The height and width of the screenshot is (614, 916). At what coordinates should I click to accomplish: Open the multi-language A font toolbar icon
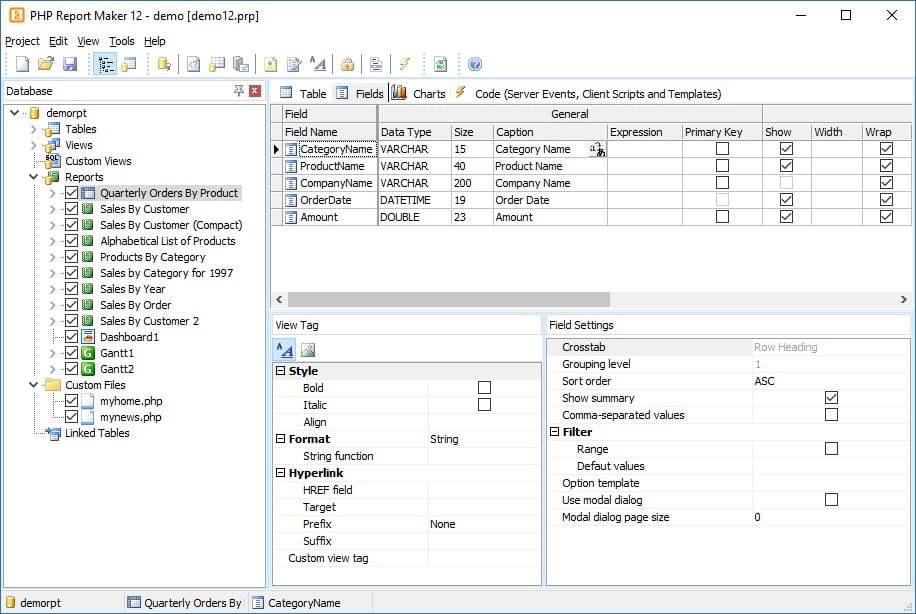point(318,64)
